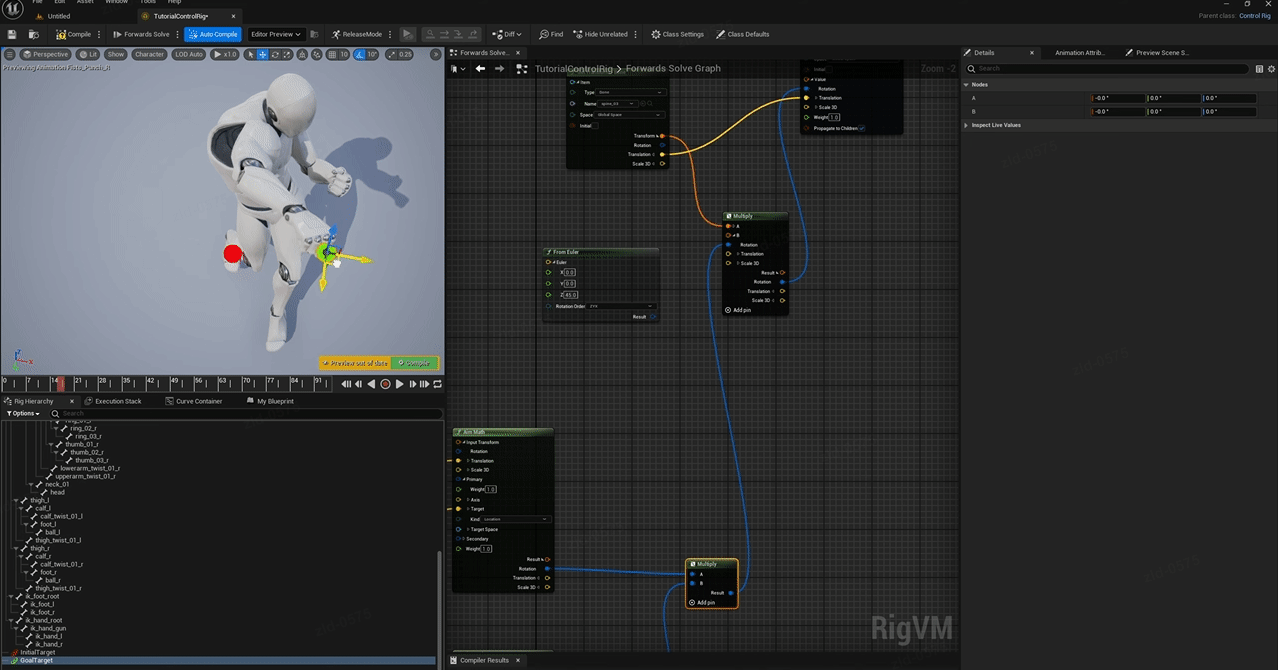Toggle the Auto Compile button
The image size is (1278, 670).
212,34
